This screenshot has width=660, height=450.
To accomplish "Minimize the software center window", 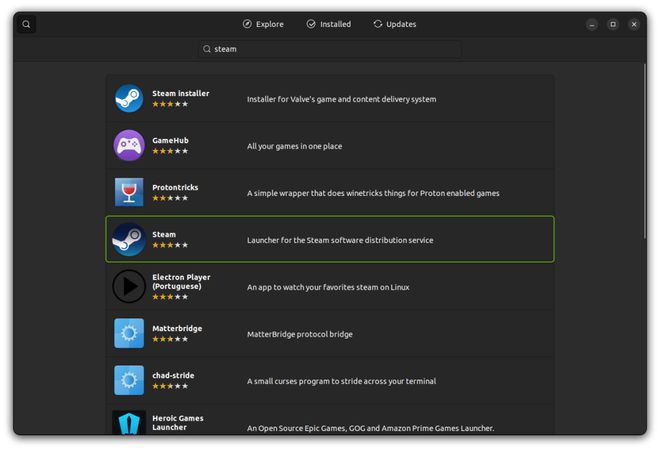I will pos(592,24).
